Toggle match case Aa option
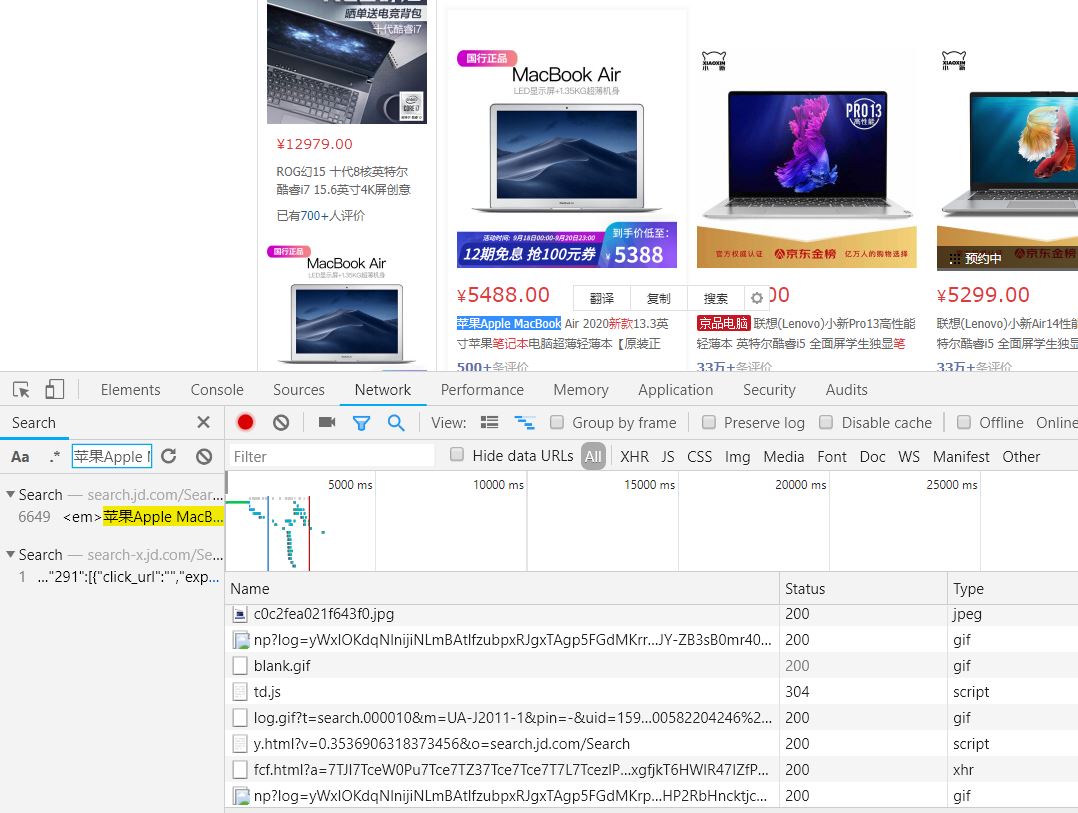 20,456
